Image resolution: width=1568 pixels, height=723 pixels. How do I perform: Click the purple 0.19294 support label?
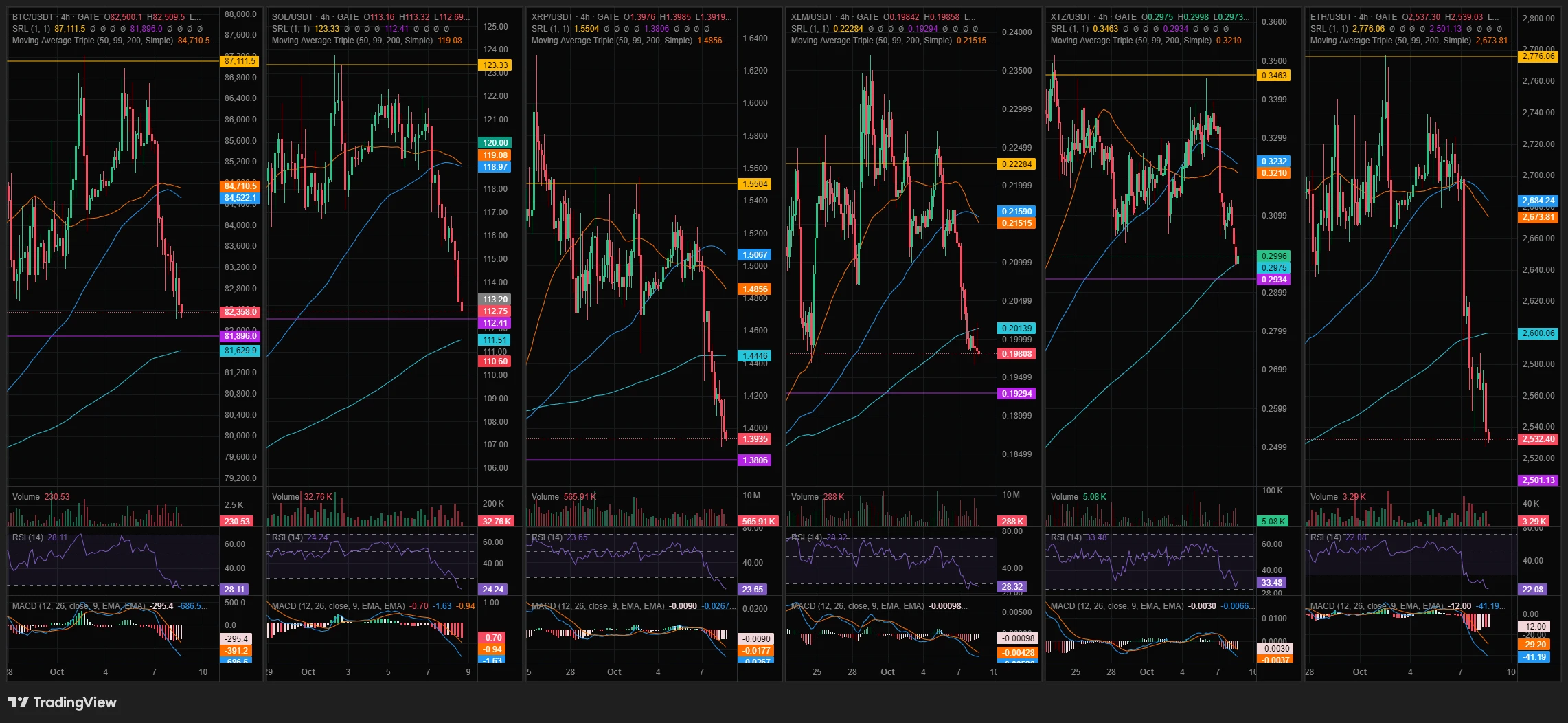[x=1016, y=394]
